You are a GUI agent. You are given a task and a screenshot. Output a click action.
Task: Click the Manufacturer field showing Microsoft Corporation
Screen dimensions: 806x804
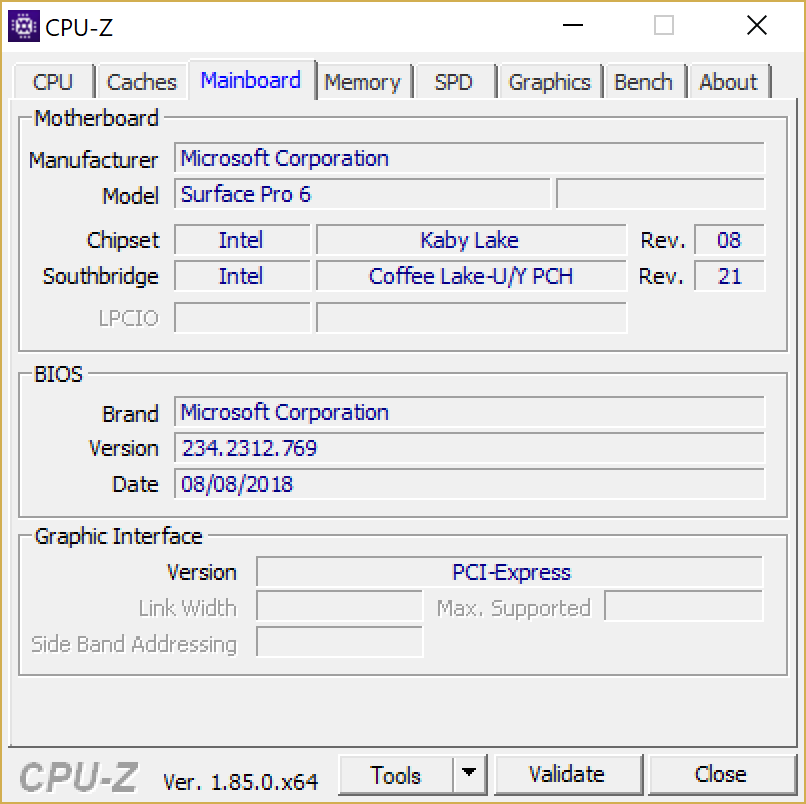(469, 159)
